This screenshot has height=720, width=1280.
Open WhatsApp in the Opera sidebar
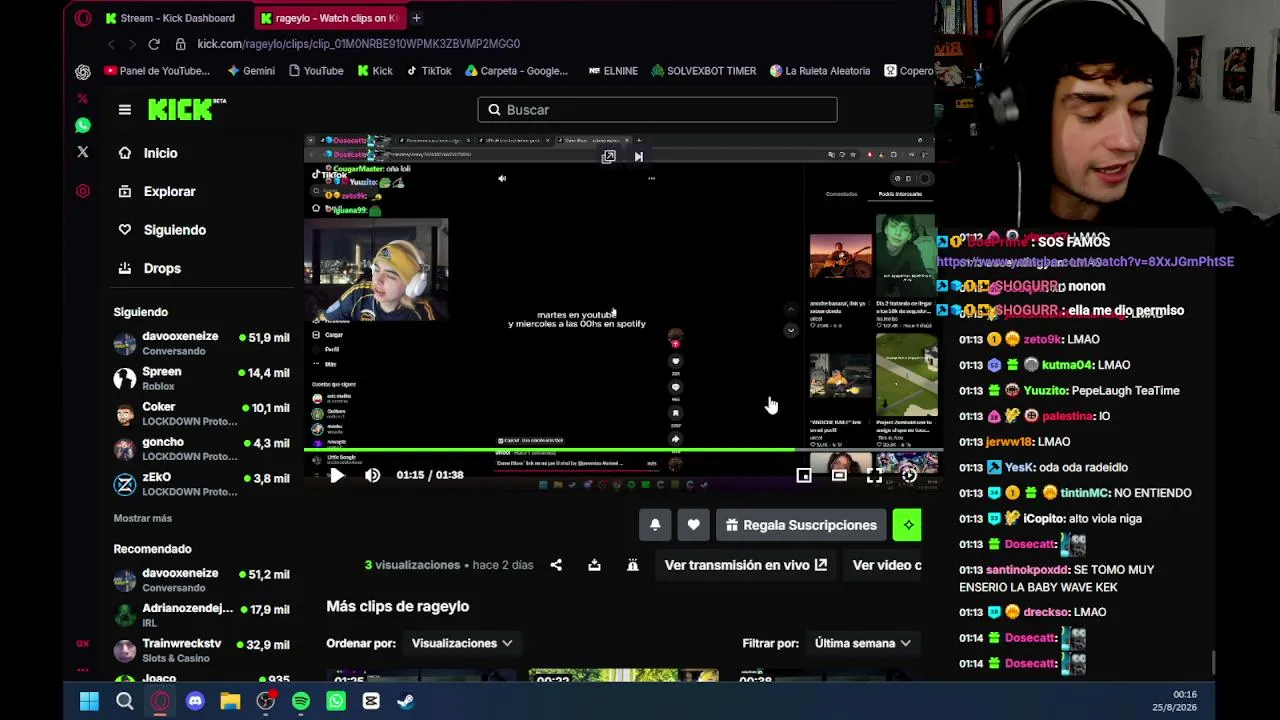83,125
